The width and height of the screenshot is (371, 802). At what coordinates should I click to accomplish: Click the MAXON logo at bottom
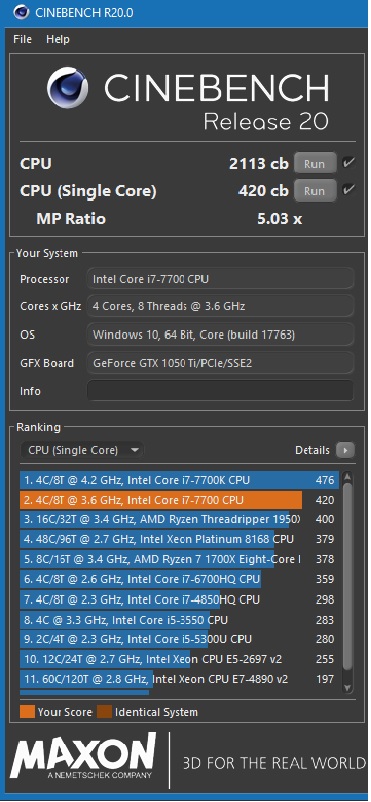coord(83,756)
